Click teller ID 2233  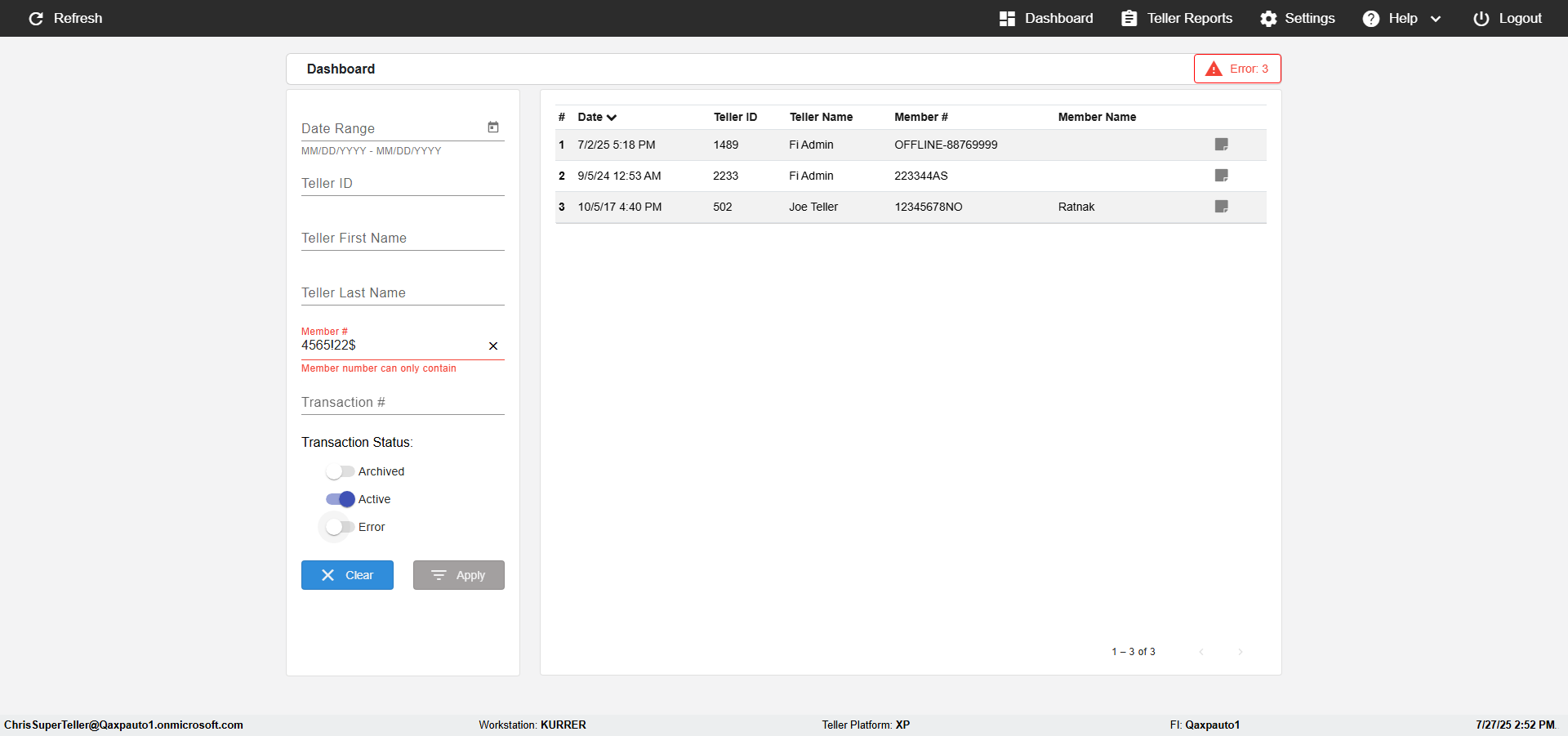tap(725, 176)
